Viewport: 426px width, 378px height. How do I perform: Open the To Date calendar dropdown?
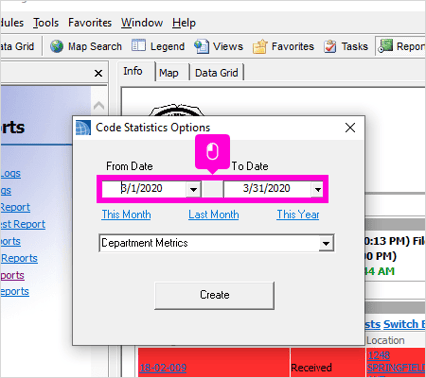[318, 189]
